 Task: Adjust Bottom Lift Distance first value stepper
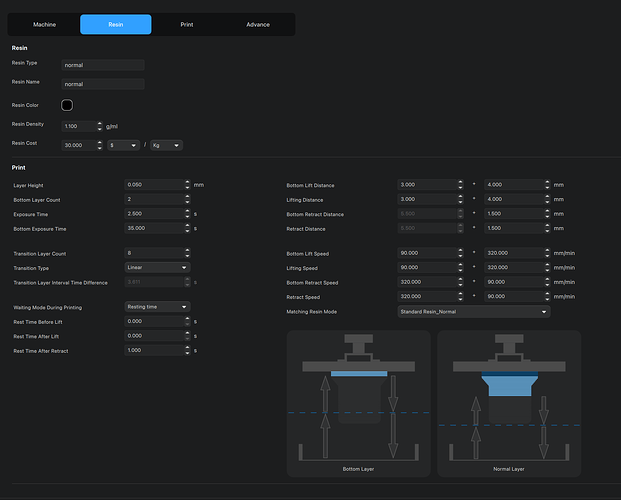pos(460,185)
